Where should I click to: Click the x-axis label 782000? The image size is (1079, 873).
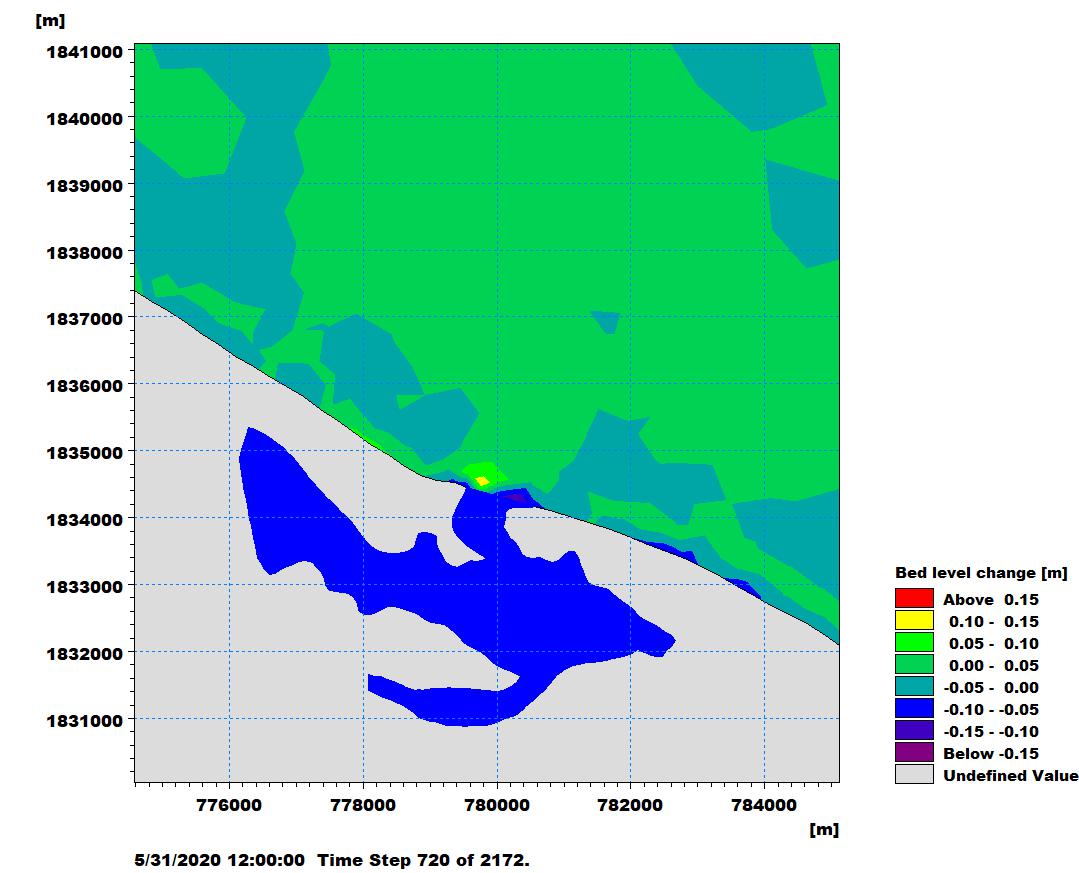click(630, 805)
